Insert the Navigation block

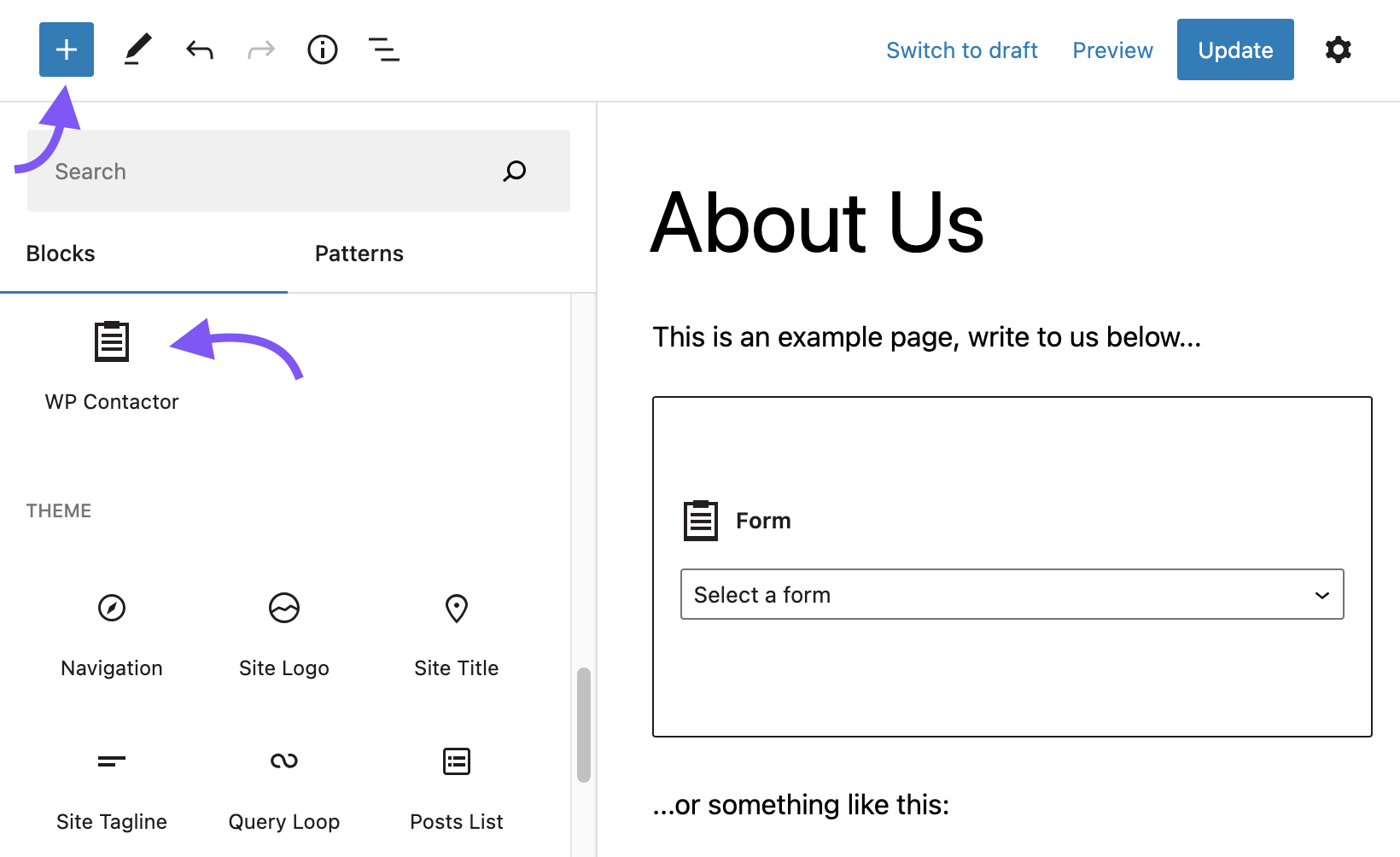click(x=112, y=636)
